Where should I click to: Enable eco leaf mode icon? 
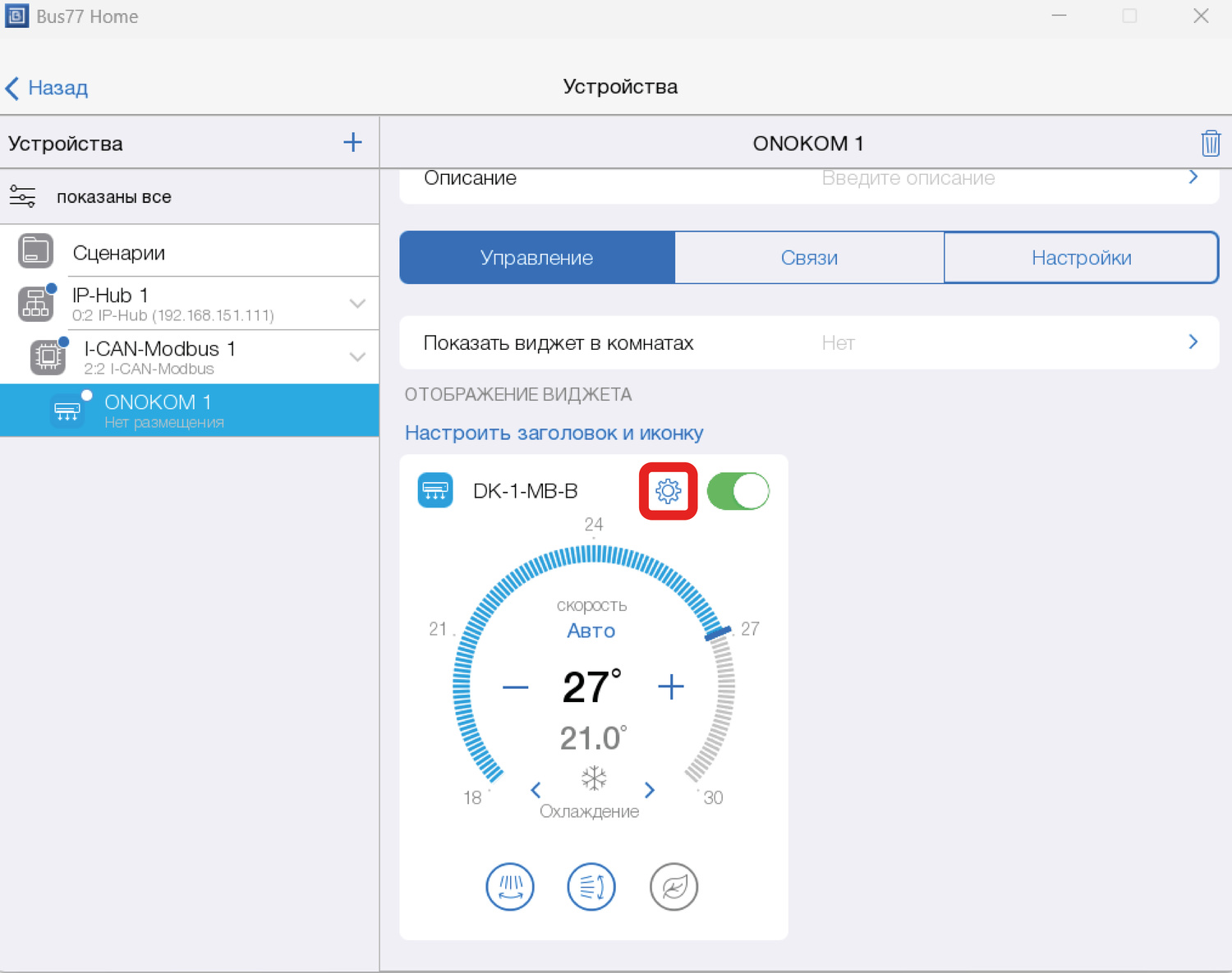[673, 887]
